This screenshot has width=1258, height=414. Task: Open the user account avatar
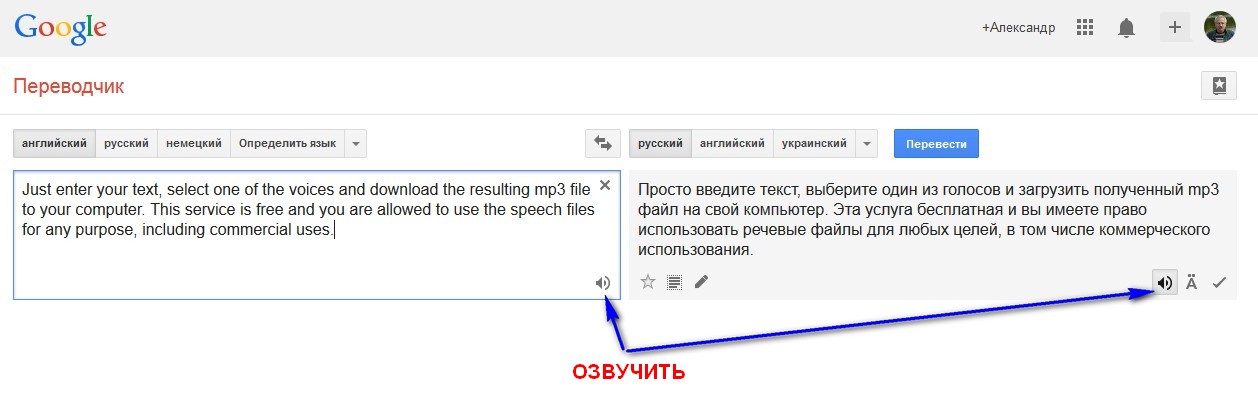point(1220,28)
